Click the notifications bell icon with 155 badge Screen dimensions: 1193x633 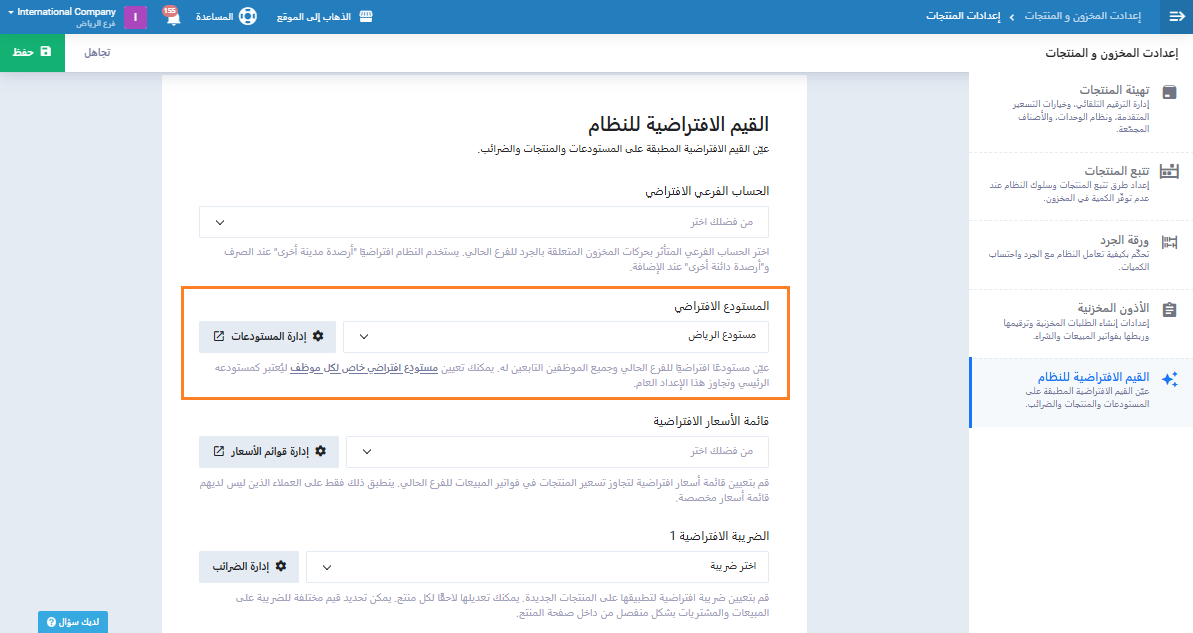tap(171, 17)
